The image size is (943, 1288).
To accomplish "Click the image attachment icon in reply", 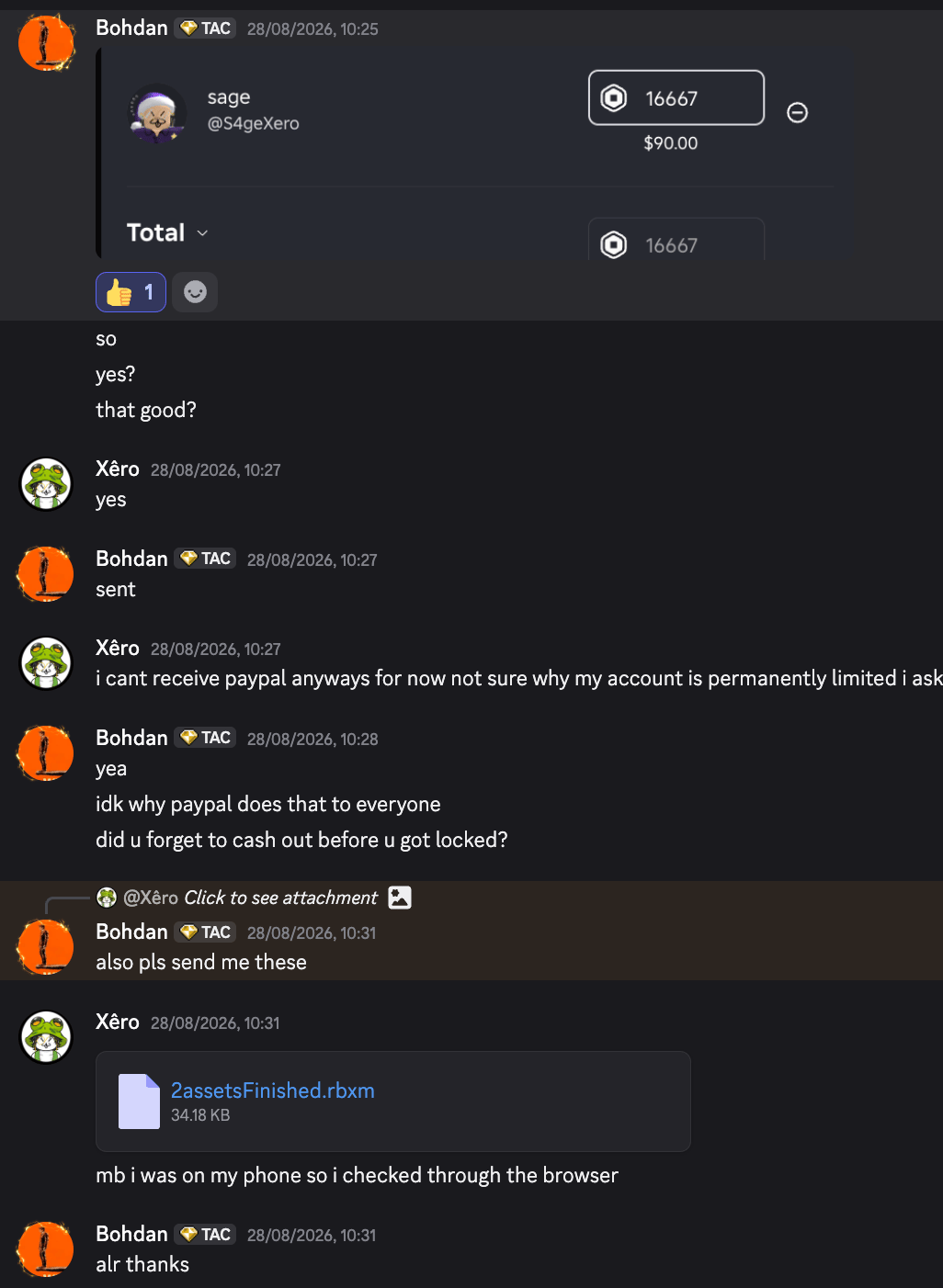I will click(400, 898).
